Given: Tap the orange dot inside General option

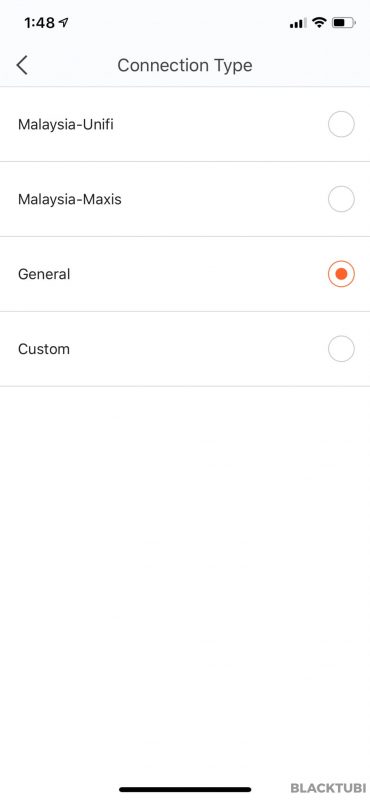Looking at the screenshot, I should 341,274.
